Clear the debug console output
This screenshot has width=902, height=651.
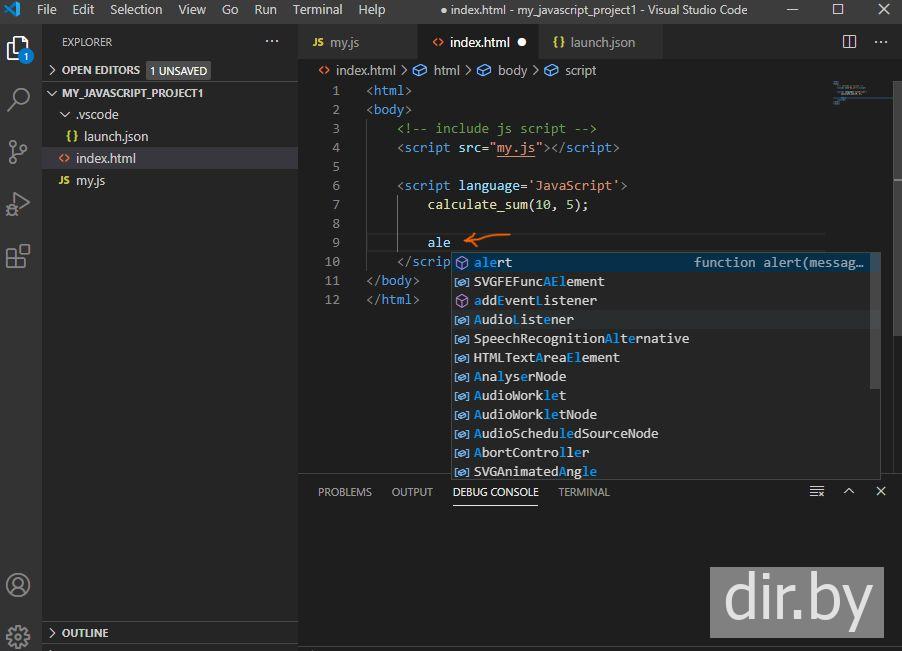817,492
